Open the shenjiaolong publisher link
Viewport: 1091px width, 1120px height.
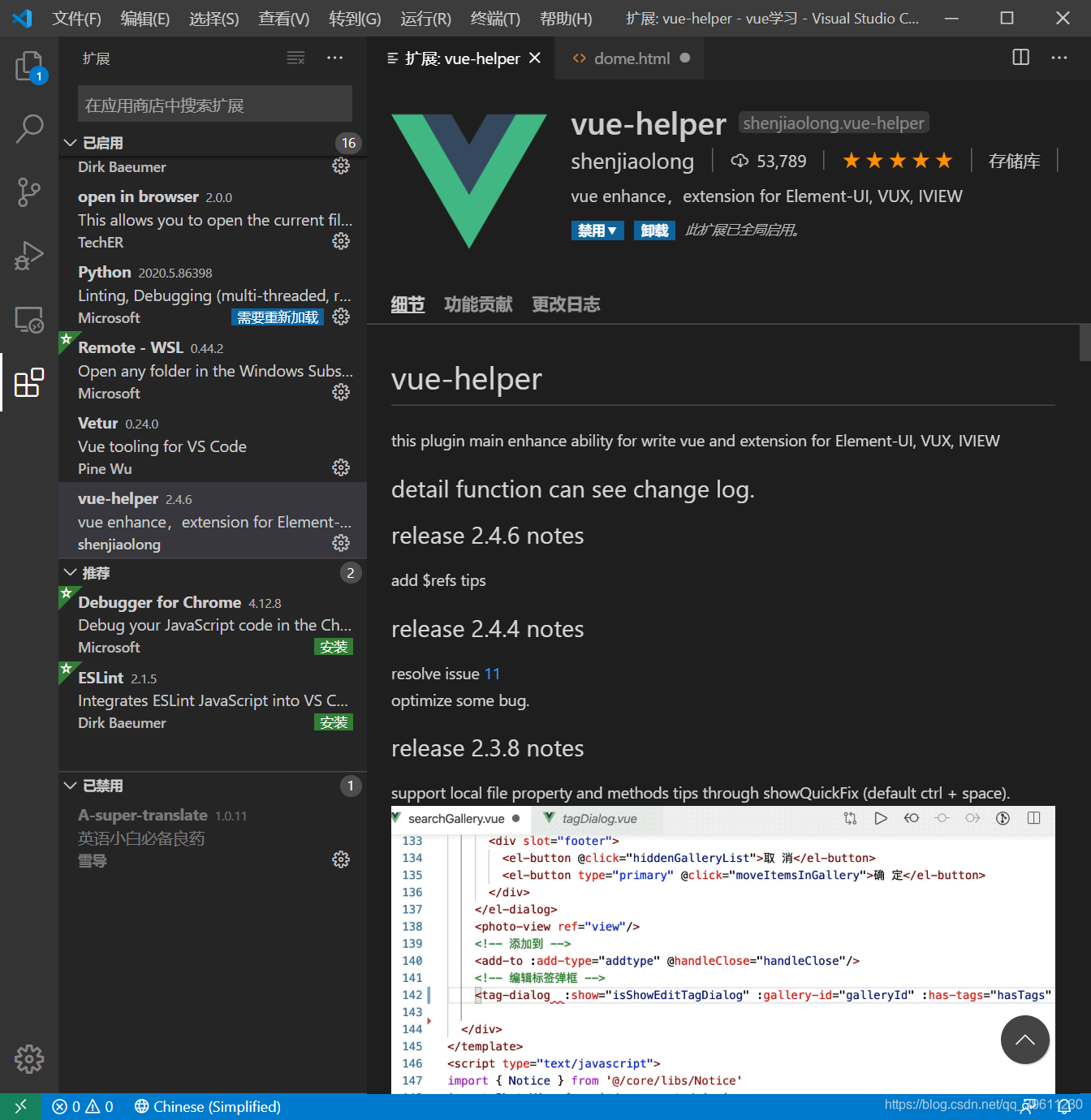pos(632,162)
